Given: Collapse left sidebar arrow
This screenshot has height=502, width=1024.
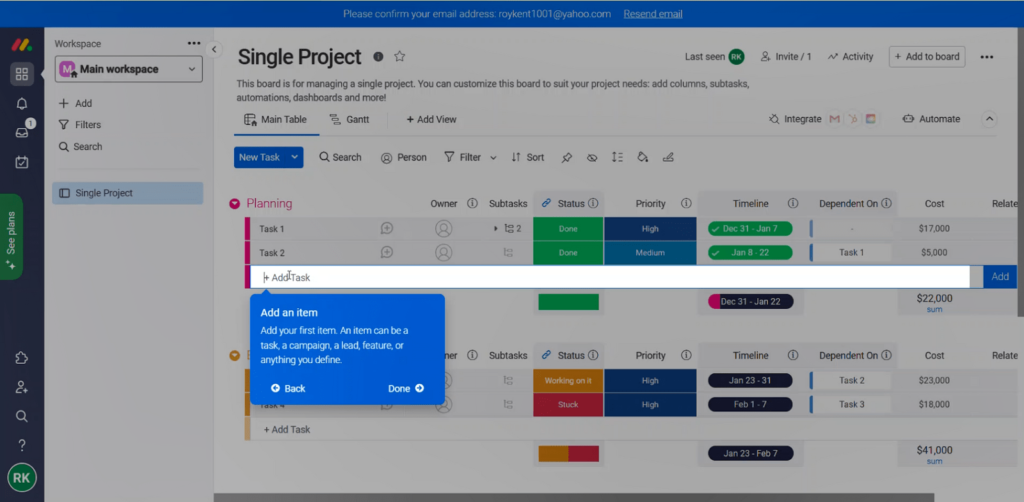Looking at the screenshot, I should click(214, 50).
